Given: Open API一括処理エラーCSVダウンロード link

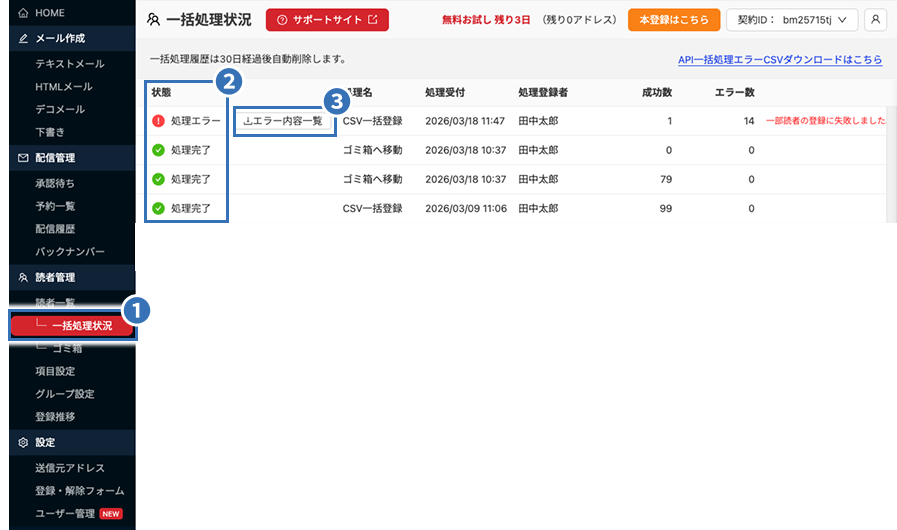Looking at the screenshot, I should coord(780,60).
